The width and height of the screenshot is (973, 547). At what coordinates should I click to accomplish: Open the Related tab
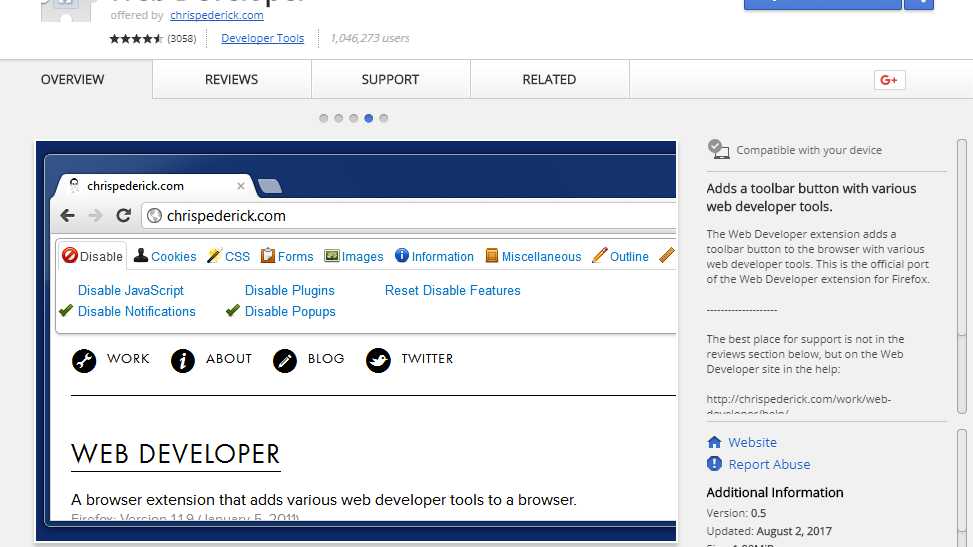(549, 79)
